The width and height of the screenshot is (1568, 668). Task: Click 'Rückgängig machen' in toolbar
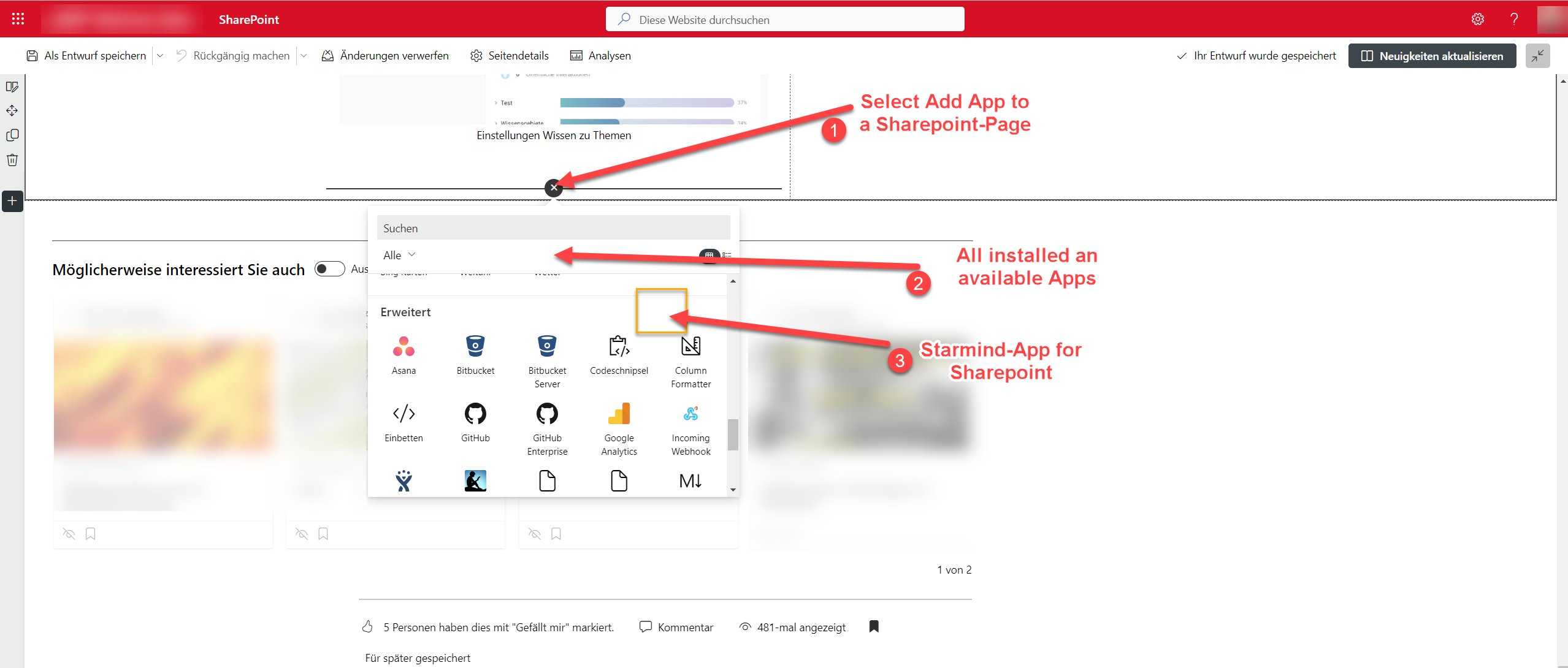234,56
